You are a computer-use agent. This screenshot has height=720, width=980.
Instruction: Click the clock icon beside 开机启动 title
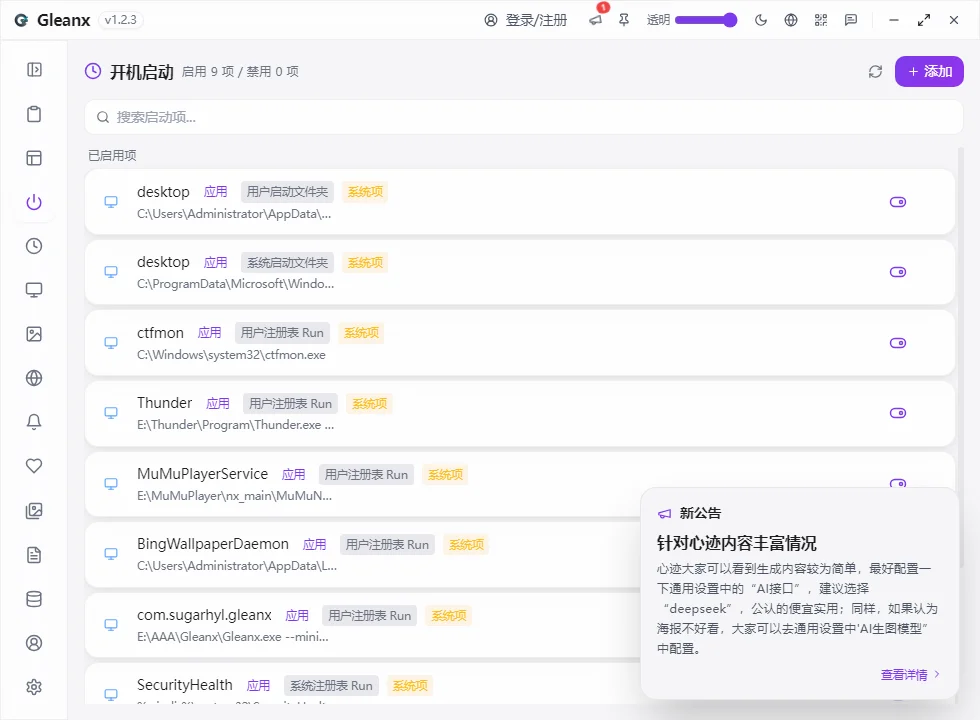tap(92, 71)
